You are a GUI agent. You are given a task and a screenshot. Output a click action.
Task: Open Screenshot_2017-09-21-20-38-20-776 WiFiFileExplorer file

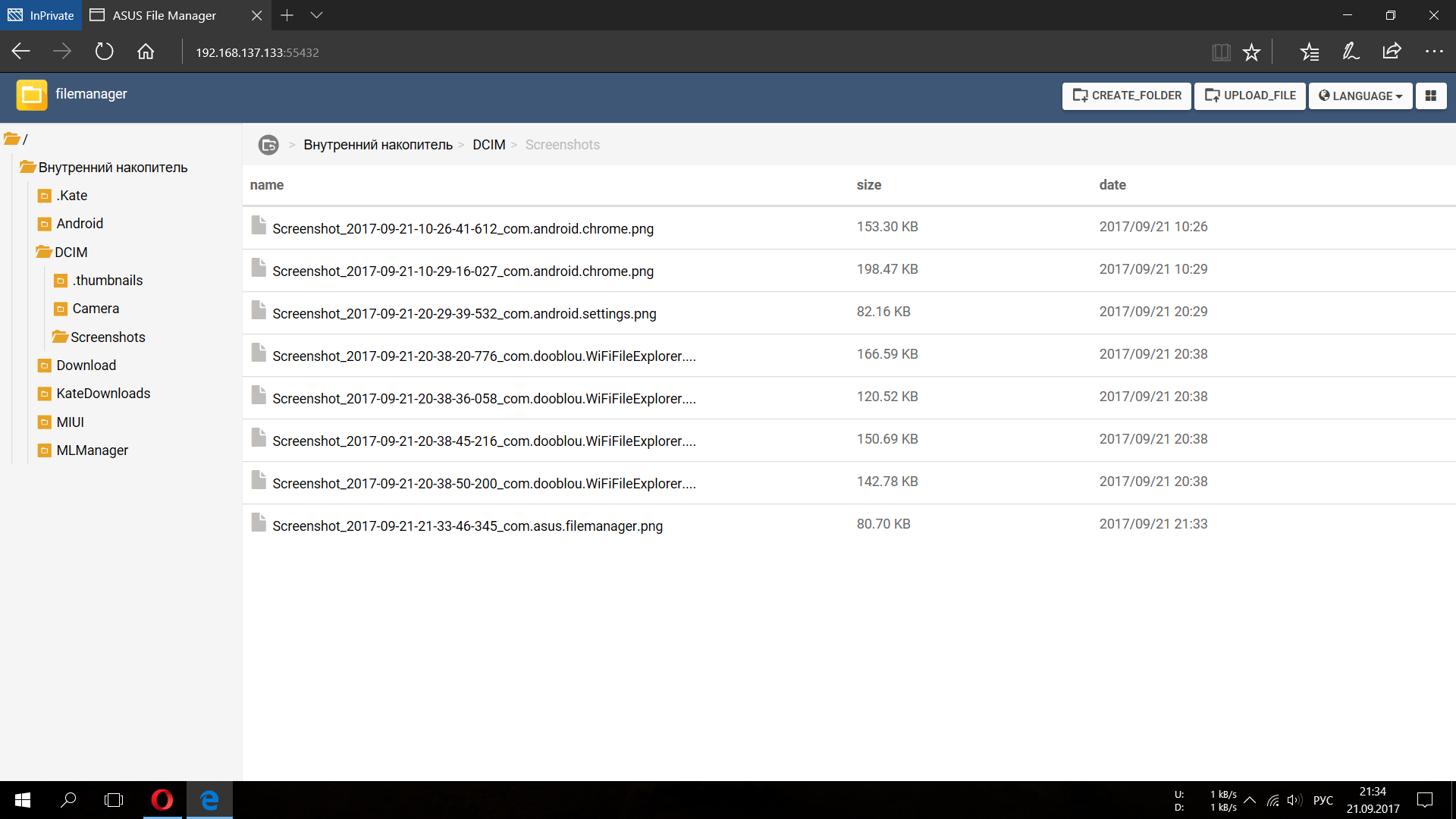[x=484, y=356]
